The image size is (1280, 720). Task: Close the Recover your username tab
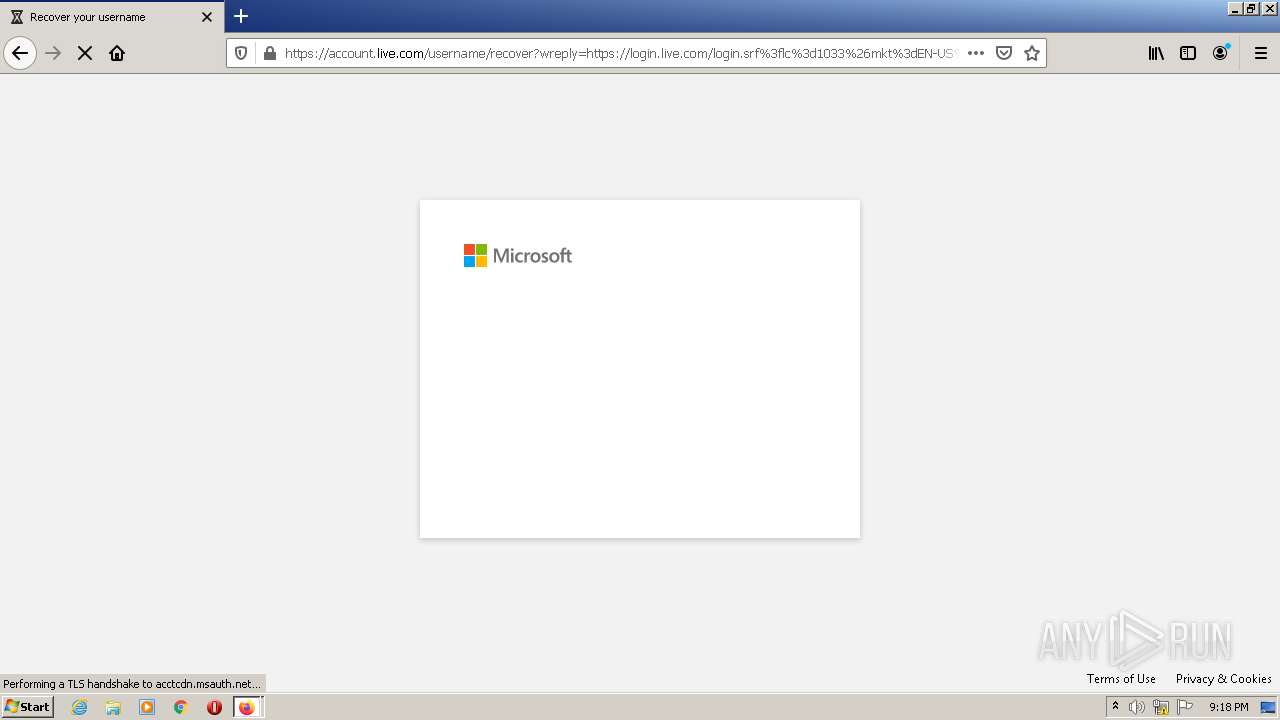[207, 17]
